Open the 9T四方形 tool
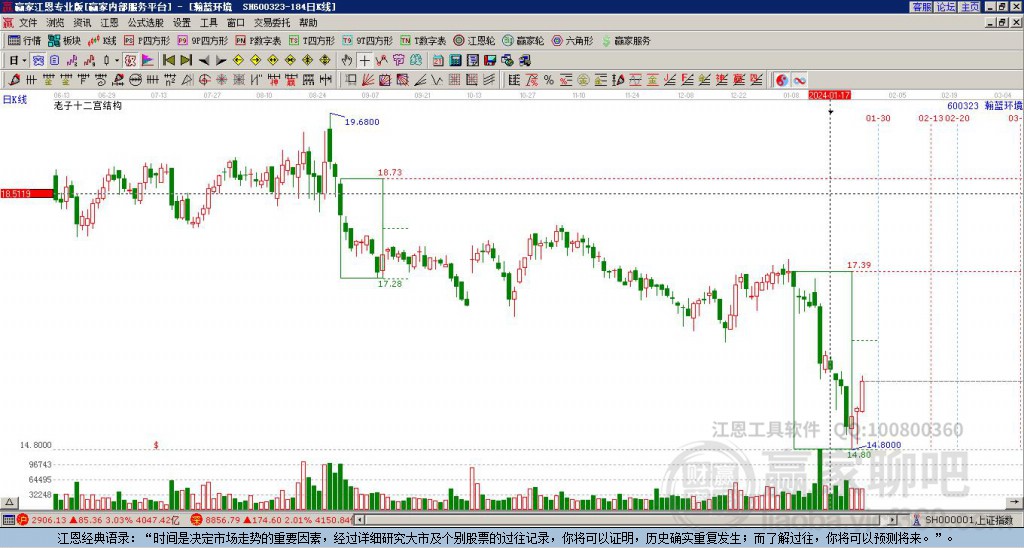Screen dimensions: 1024x548 pos(368,40)
